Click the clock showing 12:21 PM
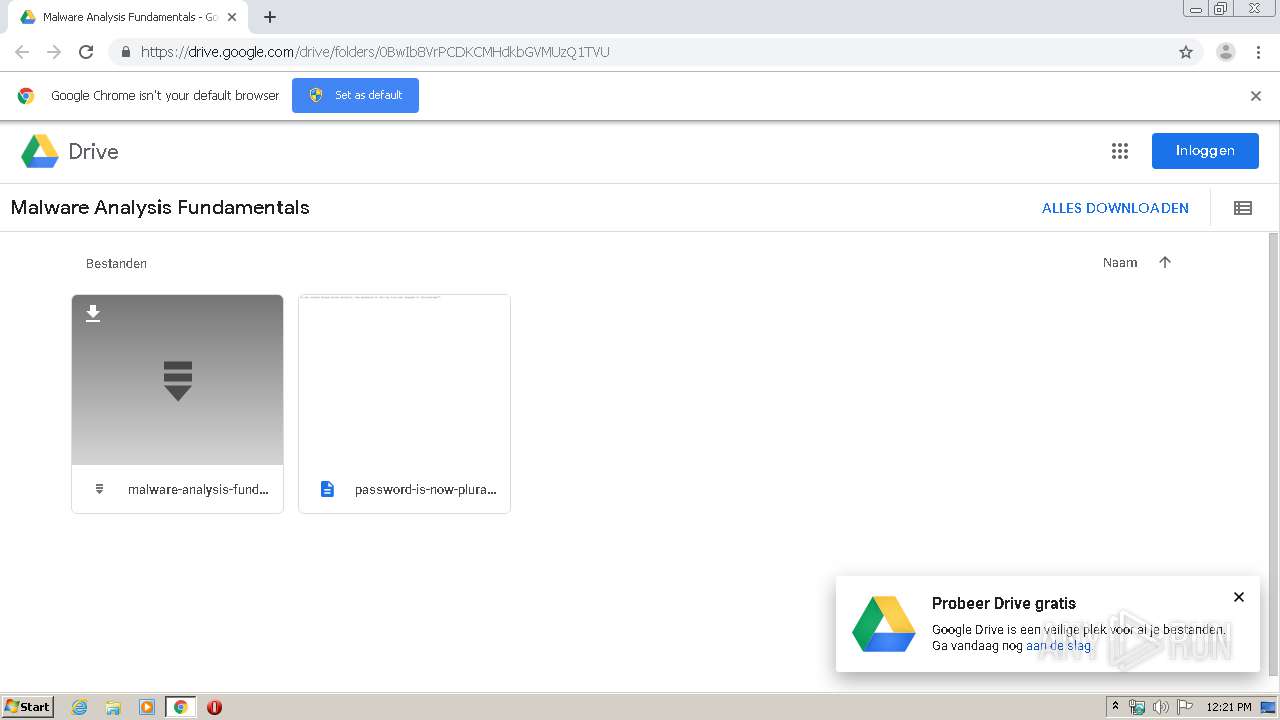Viewport: 1280px width, 720px height. click(x=1229, y=707)
